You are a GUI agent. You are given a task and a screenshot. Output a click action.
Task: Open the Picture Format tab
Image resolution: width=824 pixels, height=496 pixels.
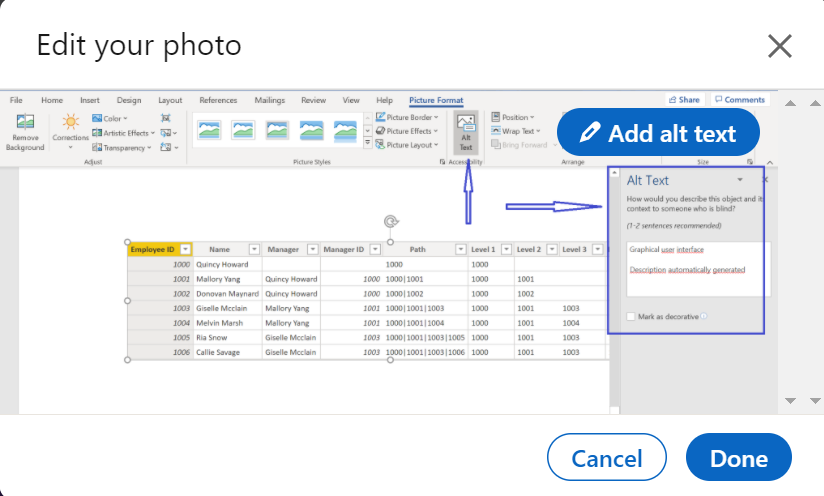pos(436,100)
